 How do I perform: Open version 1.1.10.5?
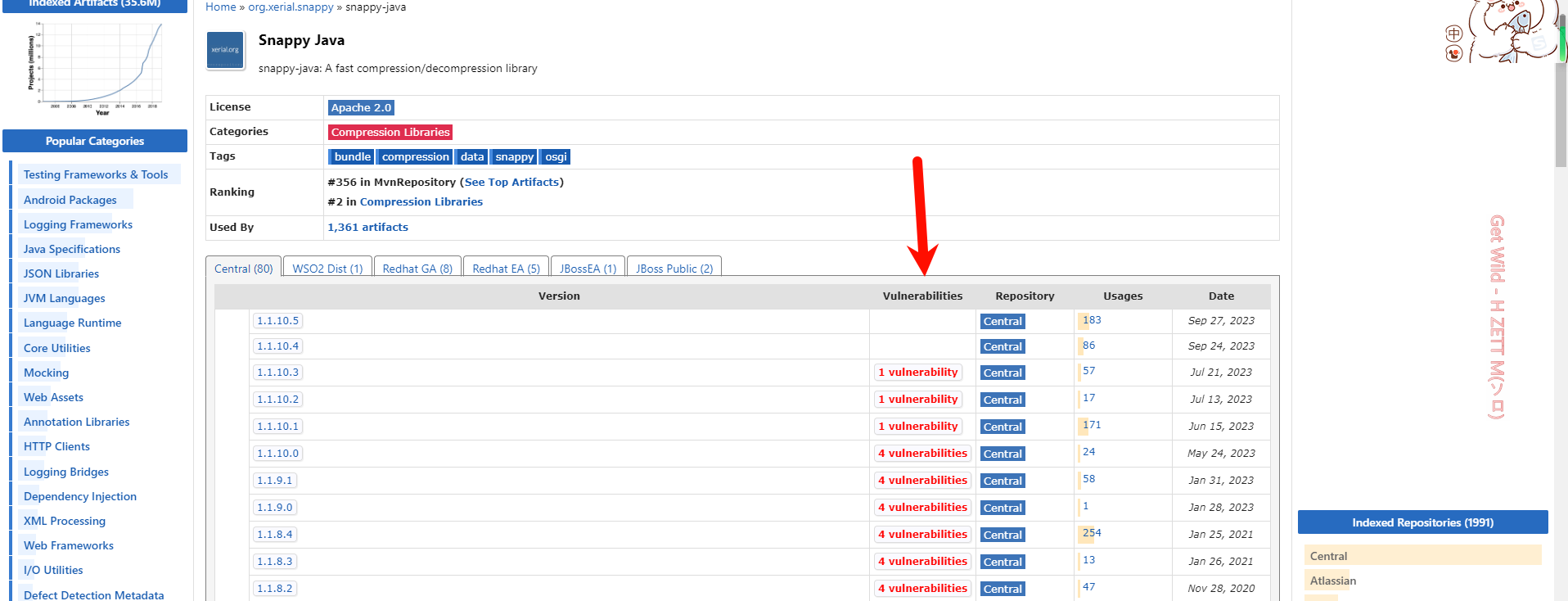[277, 321]
